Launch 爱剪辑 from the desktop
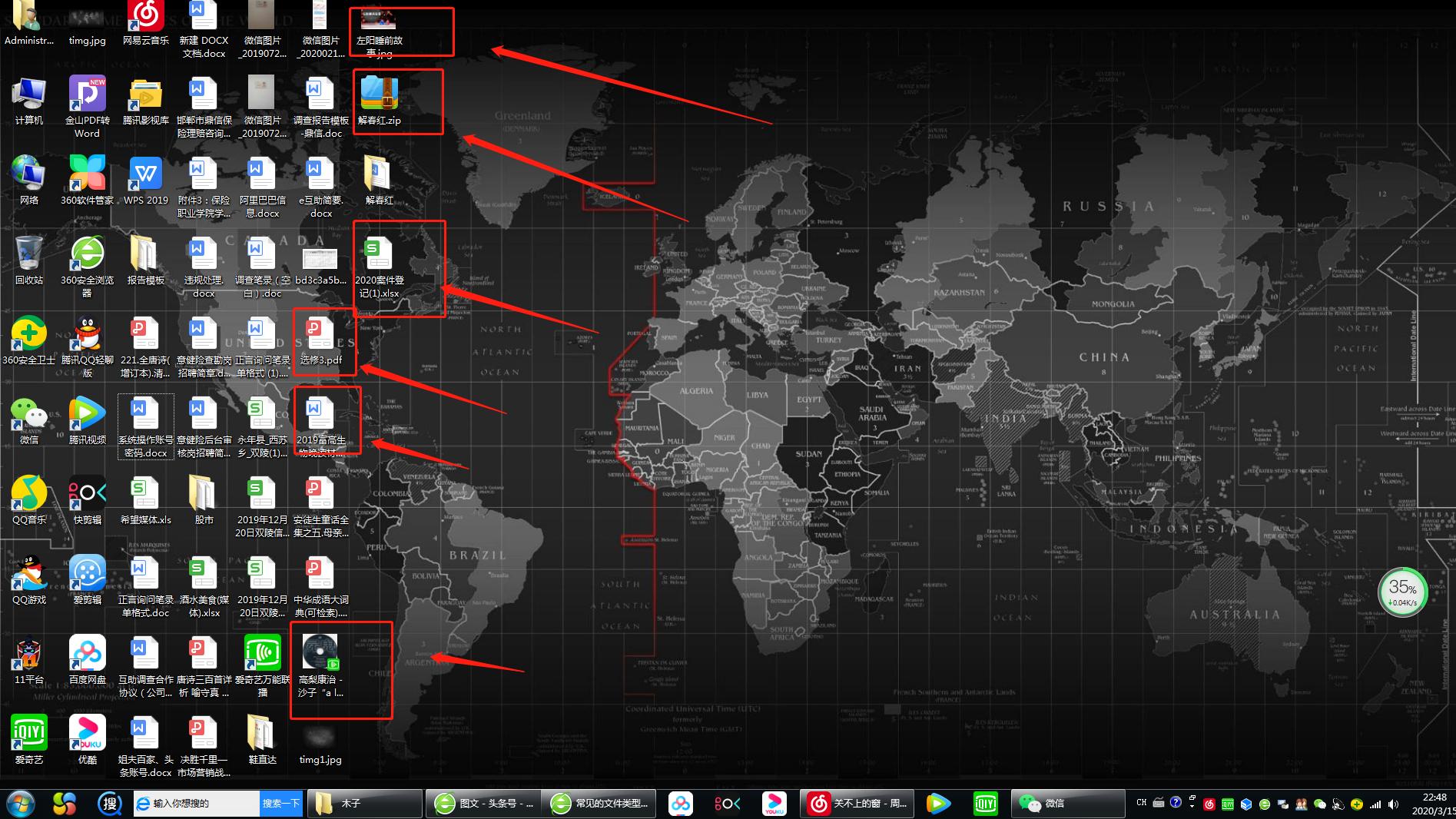This screenshot has height=819, width=1456. [x=87, y=574]
